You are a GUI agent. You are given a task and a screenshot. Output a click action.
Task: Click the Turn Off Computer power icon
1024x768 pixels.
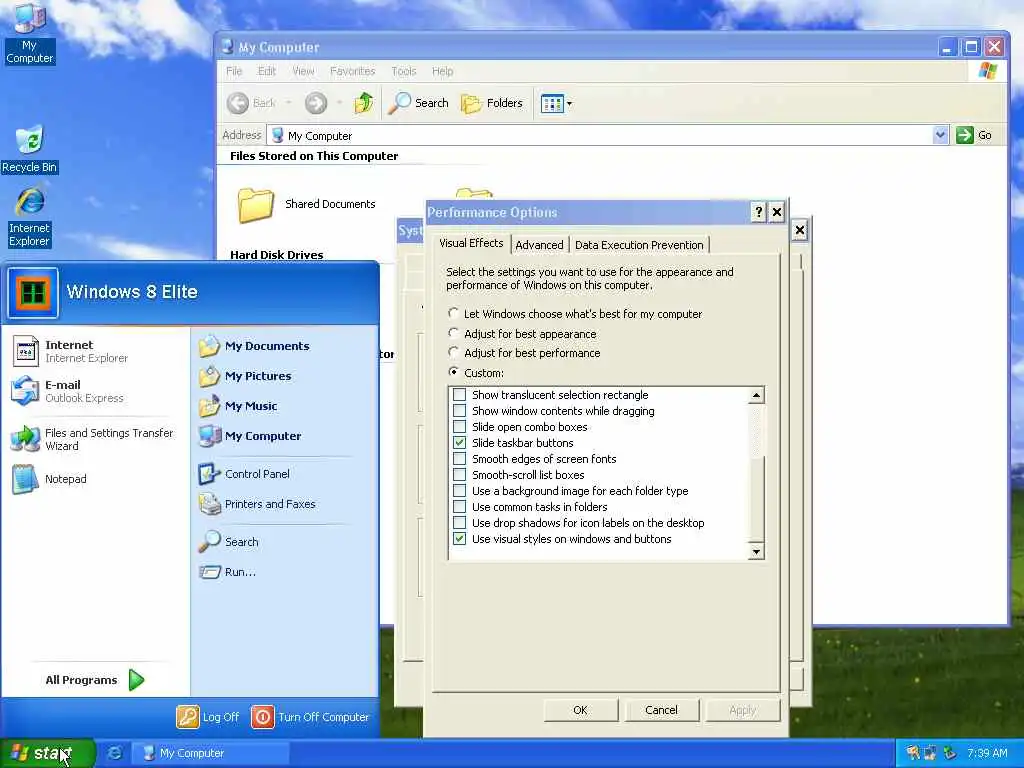click(263, 716)
